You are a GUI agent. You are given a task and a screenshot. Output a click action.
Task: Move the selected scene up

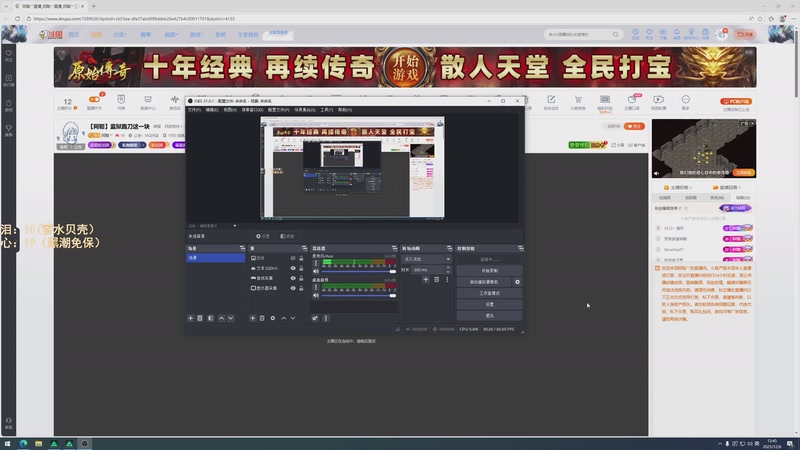point(221,318)
